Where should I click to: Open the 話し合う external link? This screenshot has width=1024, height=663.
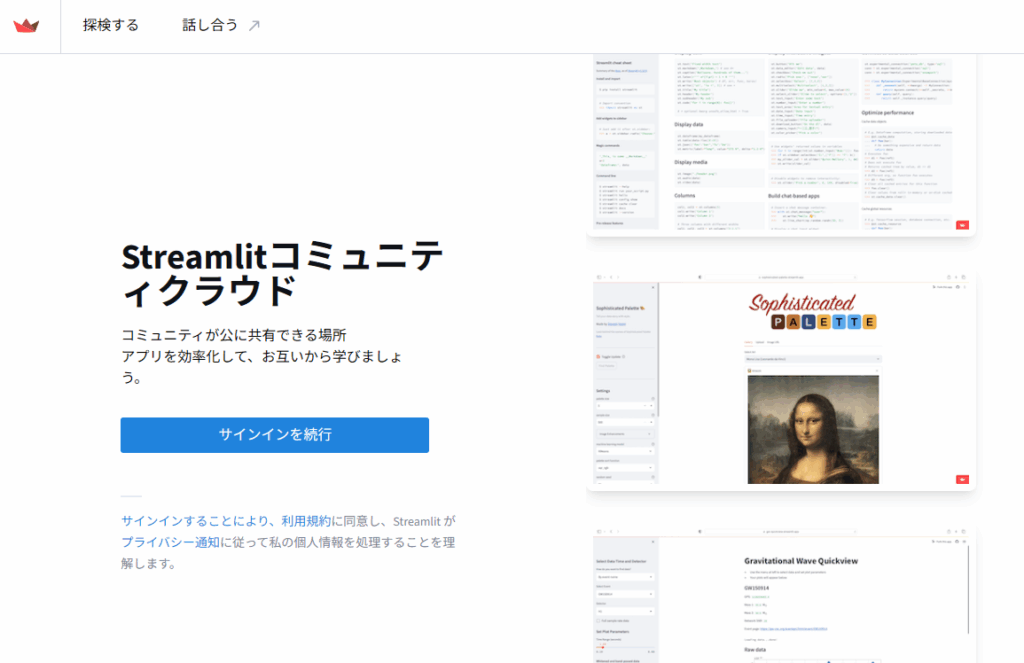[221, 25]
